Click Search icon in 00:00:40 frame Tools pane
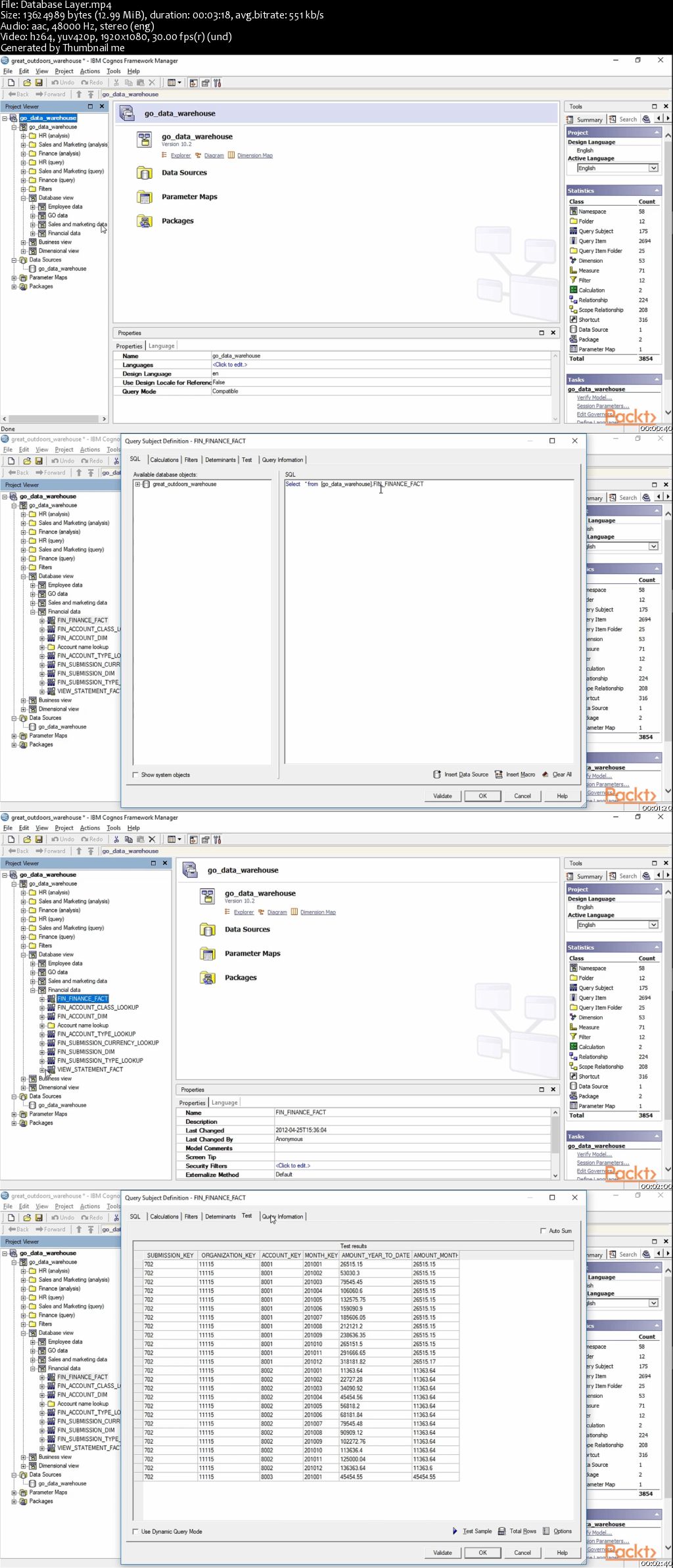This screenshot has height=1568, width=673. tap(613, 120)
